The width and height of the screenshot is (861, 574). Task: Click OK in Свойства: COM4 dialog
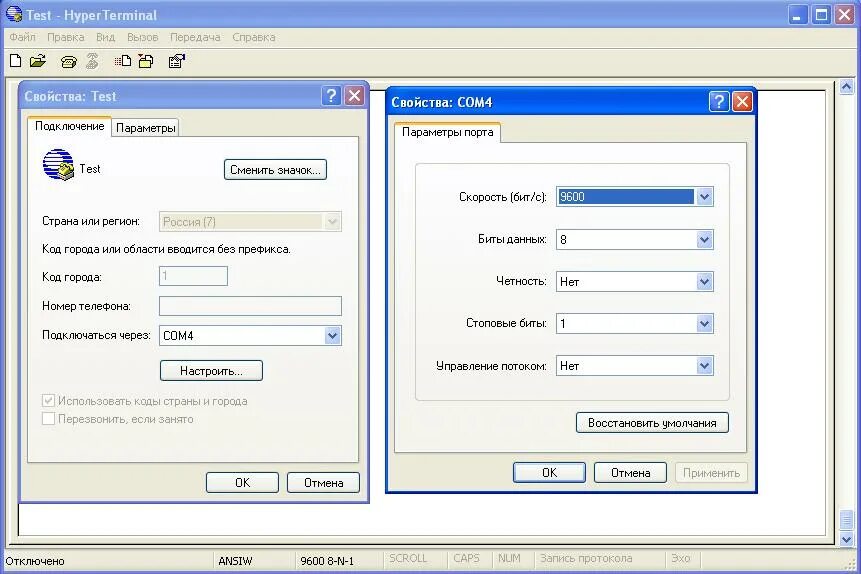tap(549, 473)
